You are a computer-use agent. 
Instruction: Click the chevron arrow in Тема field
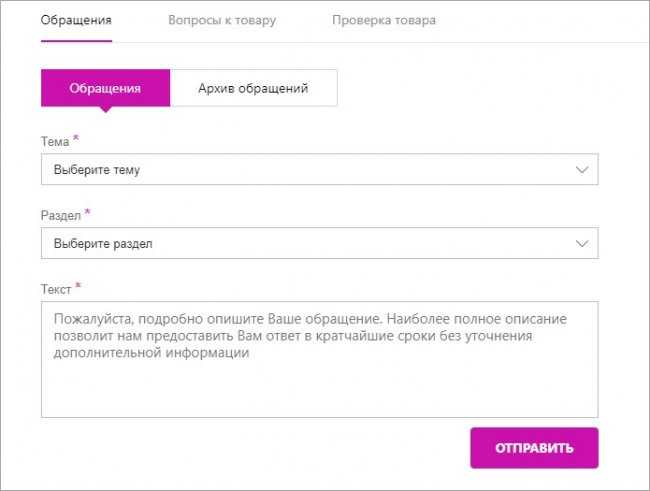[x=582, y=170]
